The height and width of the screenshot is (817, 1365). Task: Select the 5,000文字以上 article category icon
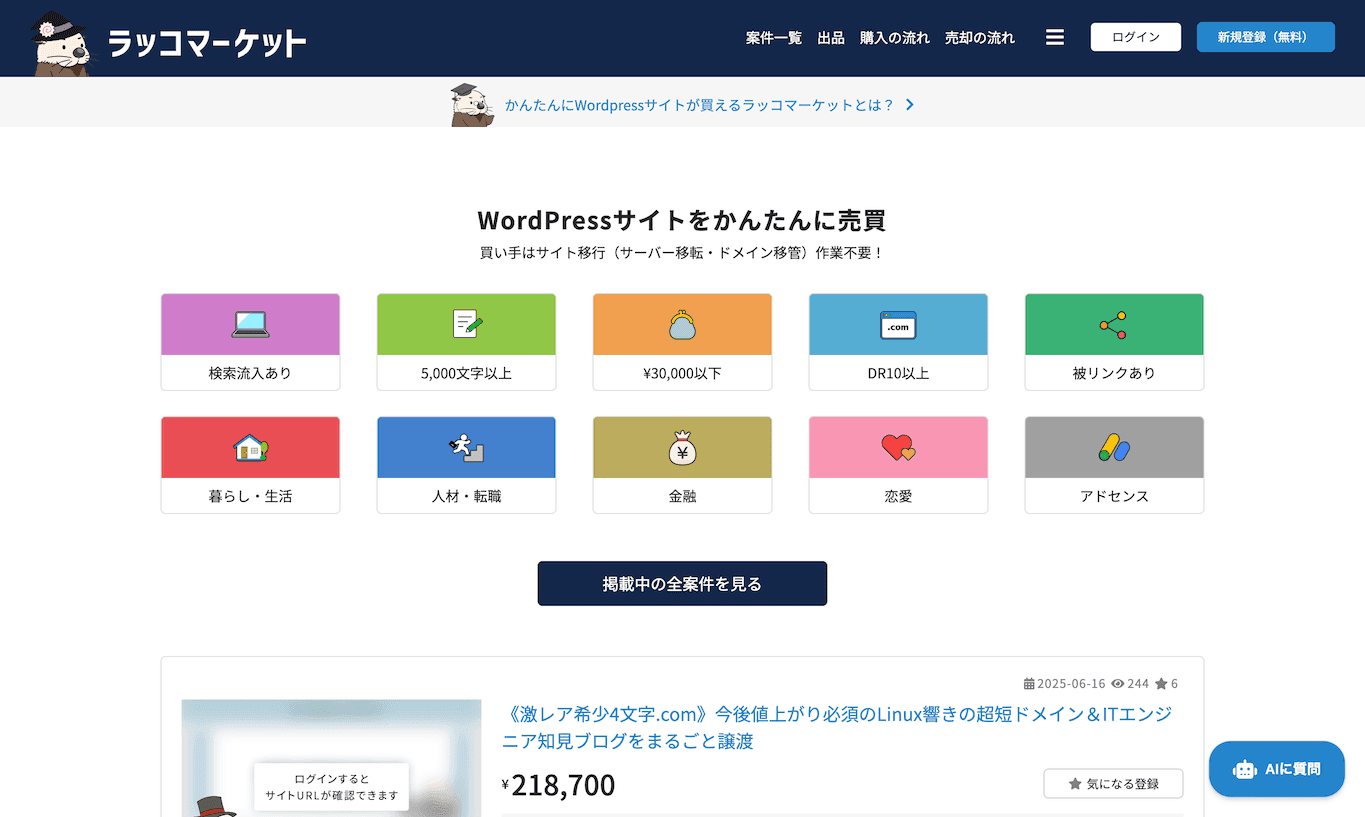tap(466, 324)
